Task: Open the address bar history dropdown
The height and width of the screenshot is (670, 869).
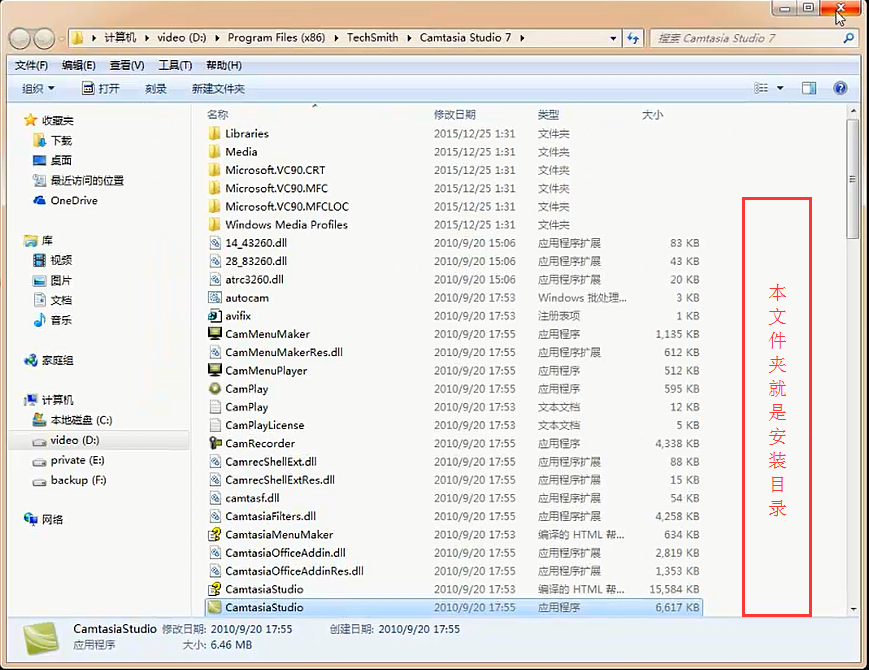Action: 610,38
